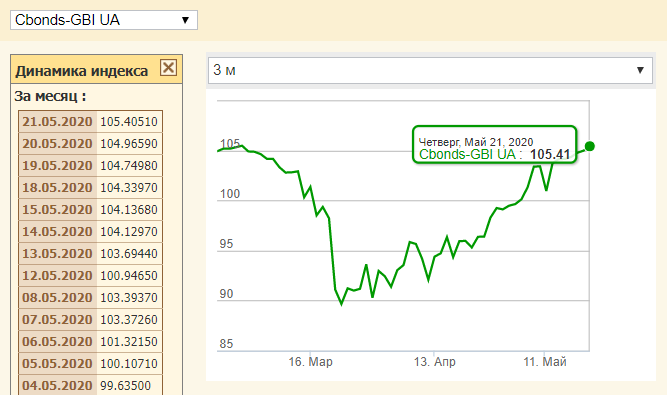The height and width of the screenshot is (395, 668).
Task: Select the 21.05.2020 row in the table
Action: [90, 122]
